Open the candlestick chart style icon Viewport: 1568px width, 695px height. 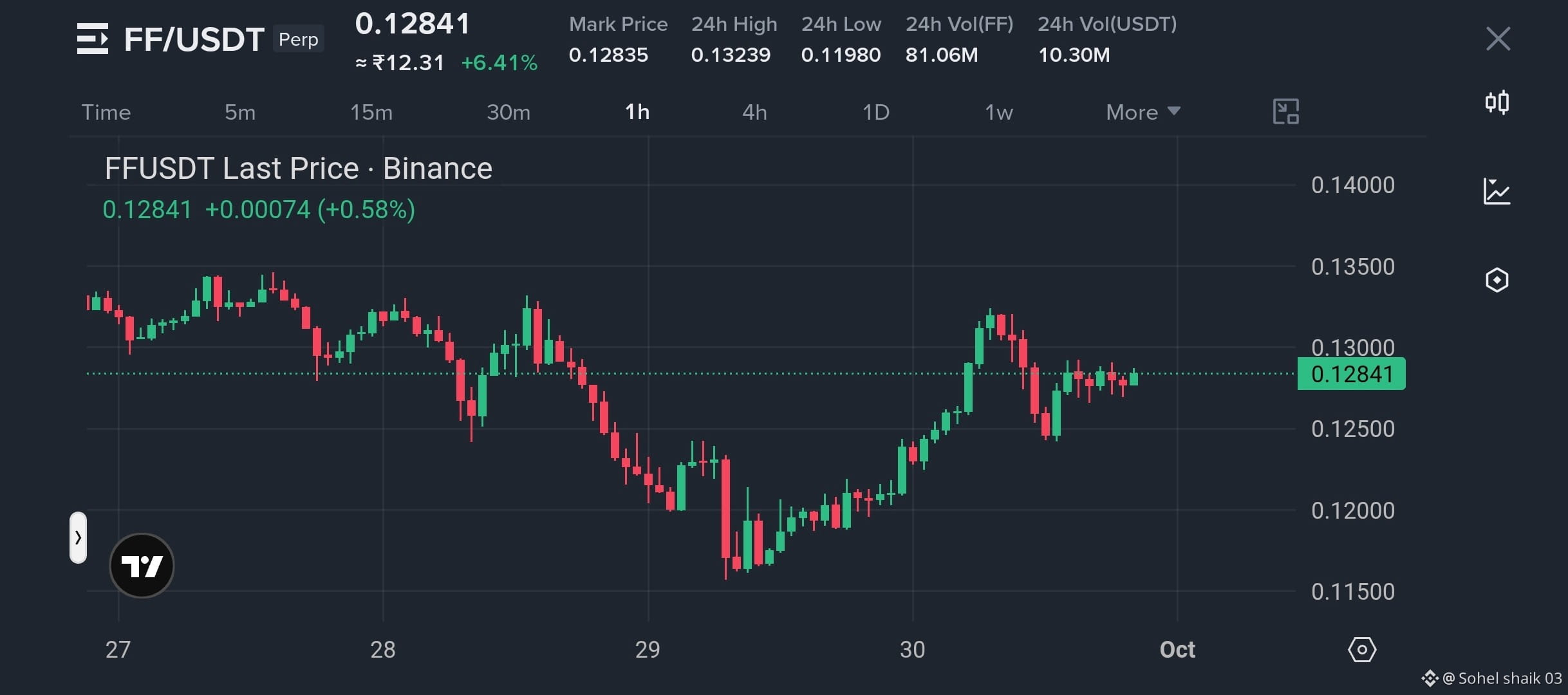click(1497, 102)
